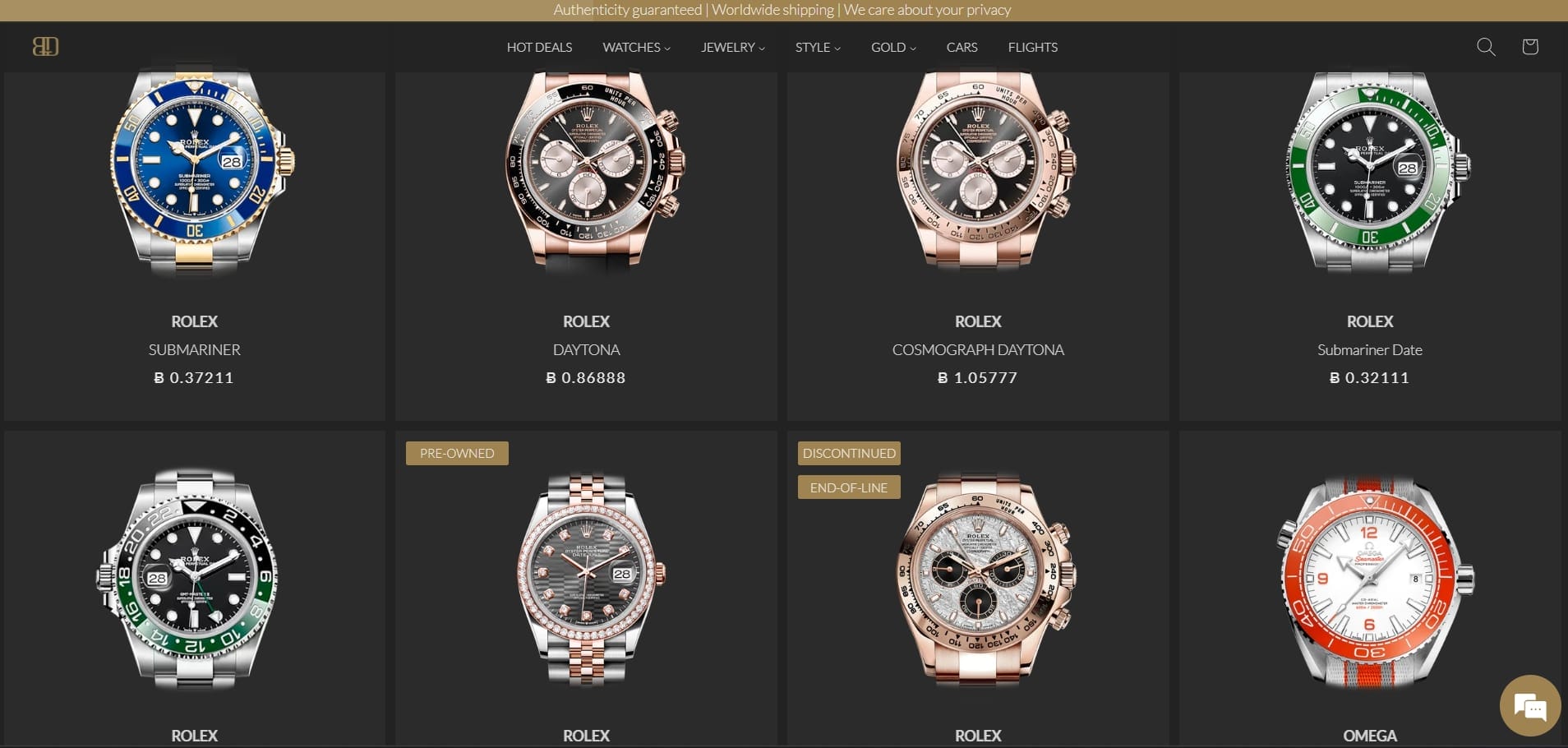This screenshot has height=748, width=1568.
Task: Open the search magnifier icon
Action: [x=1486, y=47]
